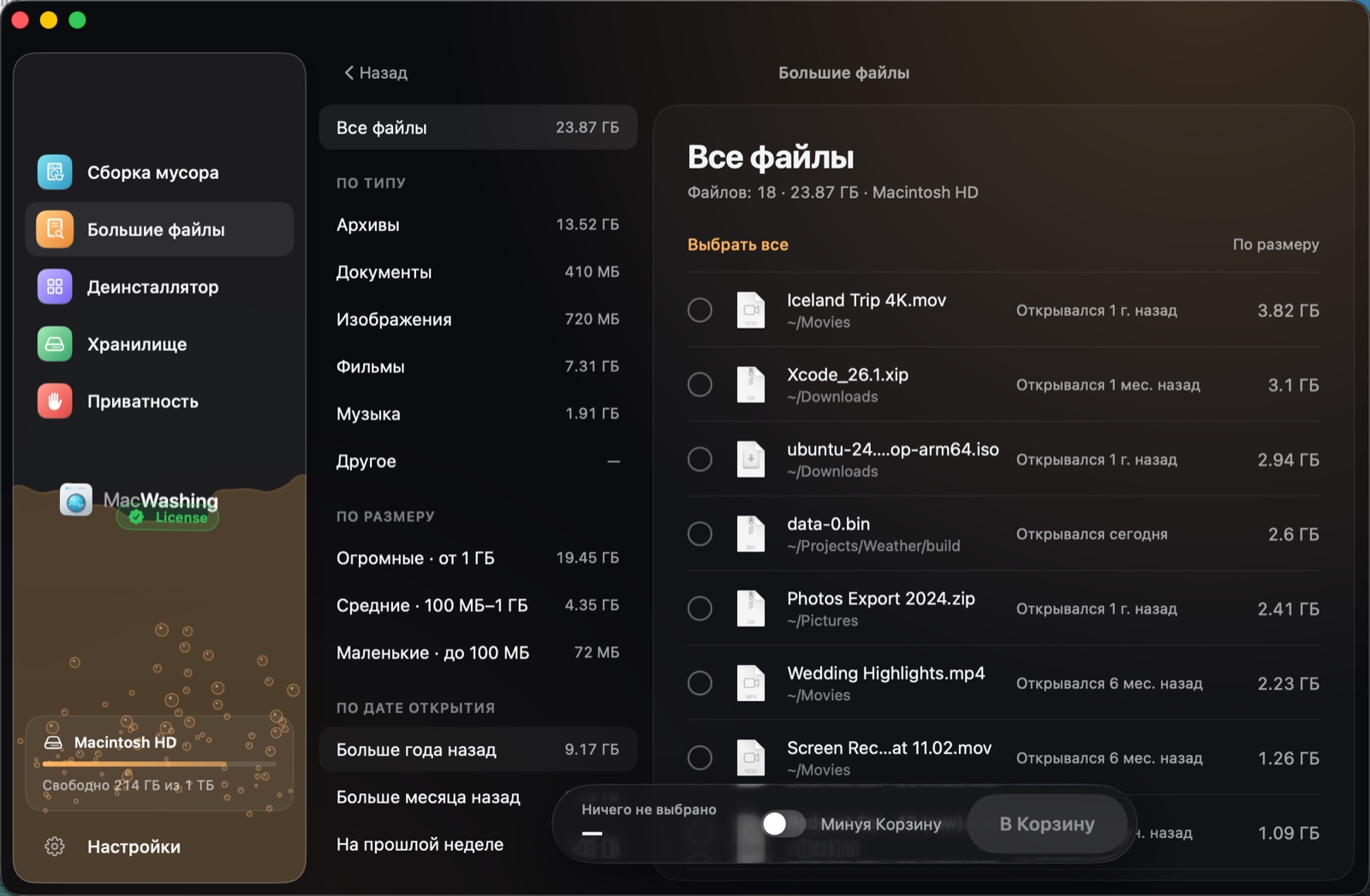The width and height of the screenshot is (1370, 896).
Task: Open the Настройки gear icon
Action: tap(55, 846)
